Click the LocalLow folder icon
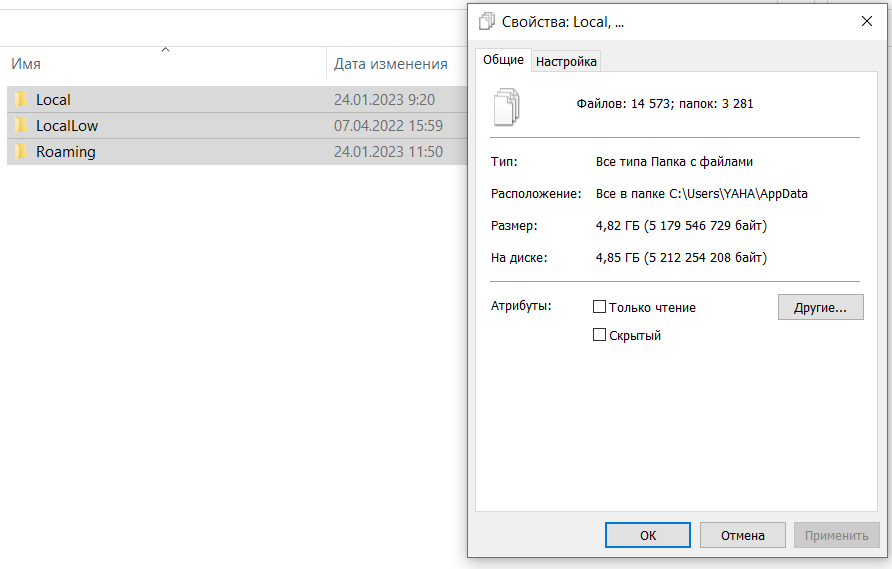The height and width of the screenshot is (569, 892). pos(21,126)
